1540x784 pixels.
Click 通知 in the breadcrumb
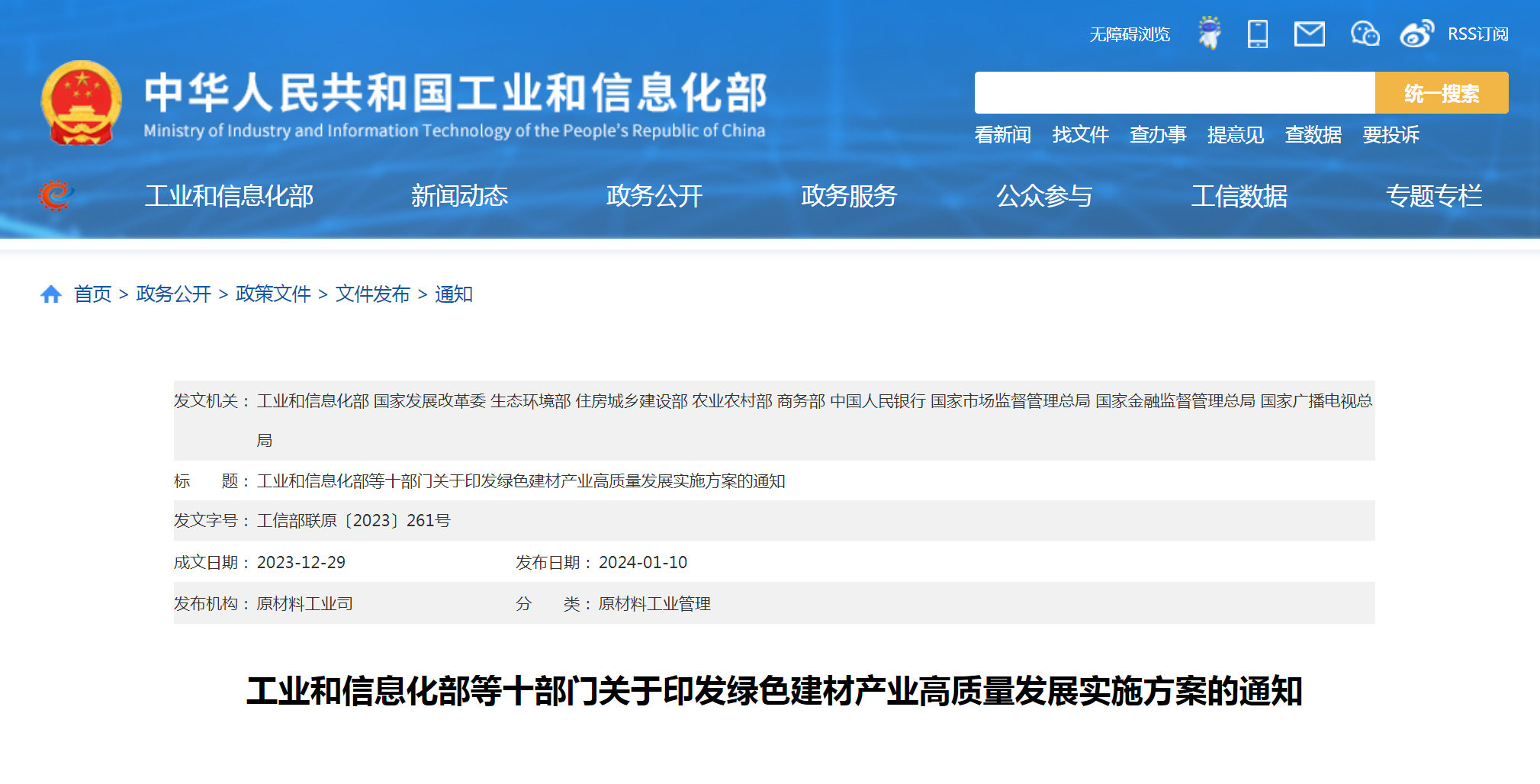[x=454, y=294]
